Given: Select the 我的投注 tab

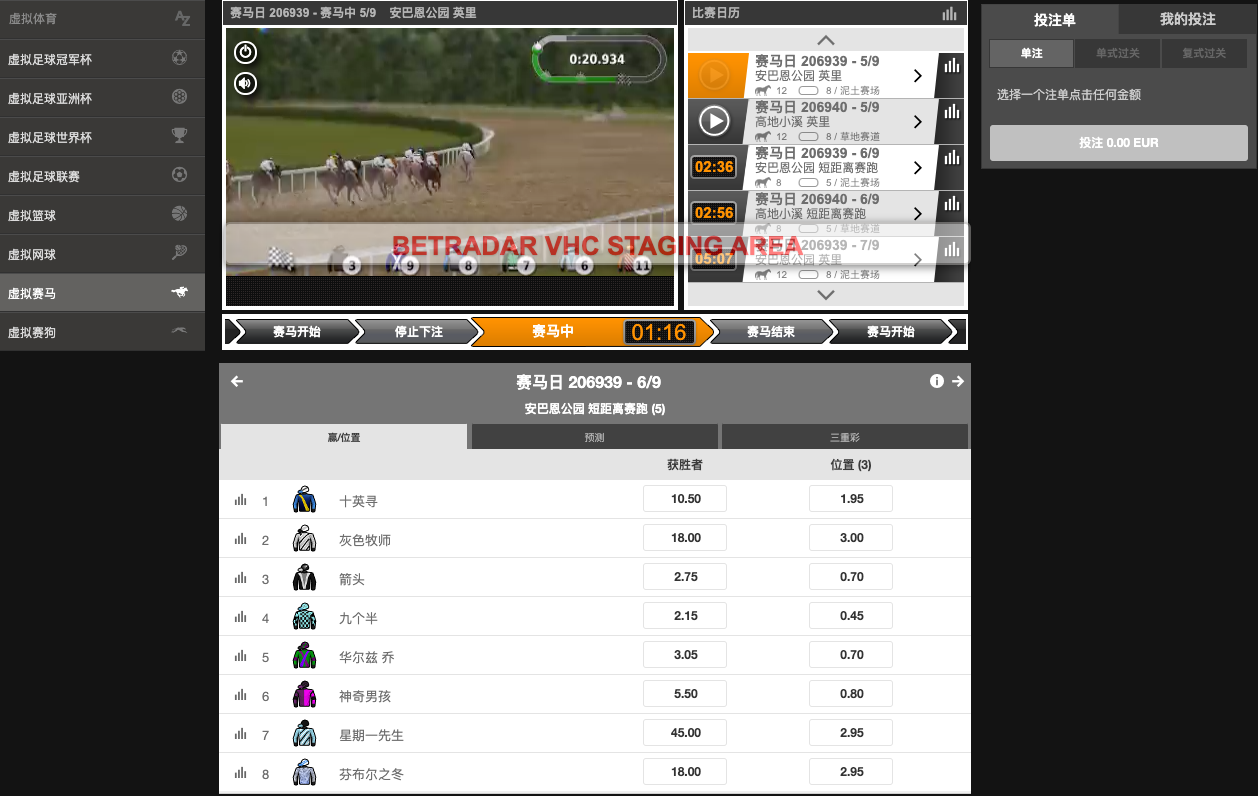Looking at the screenshot, I should click(x=1187, y=19).
